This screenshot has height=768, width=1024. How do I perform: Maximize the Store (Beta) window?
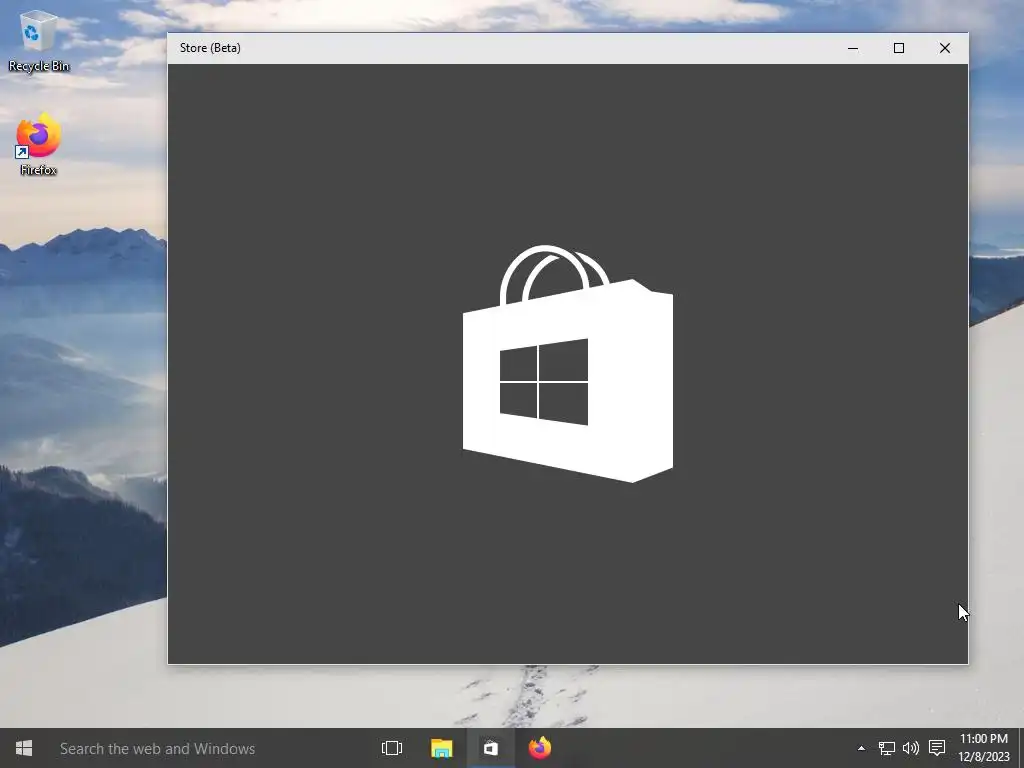(899, 48)
